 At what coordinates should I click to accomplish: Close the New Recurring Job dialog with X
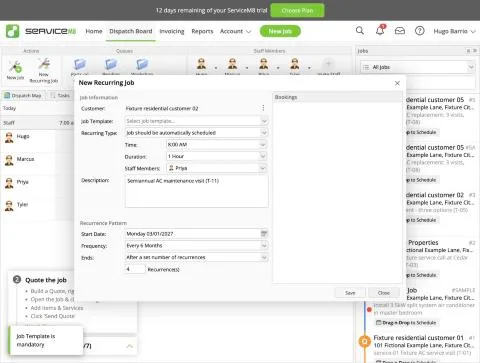click(x=397, y=83)
